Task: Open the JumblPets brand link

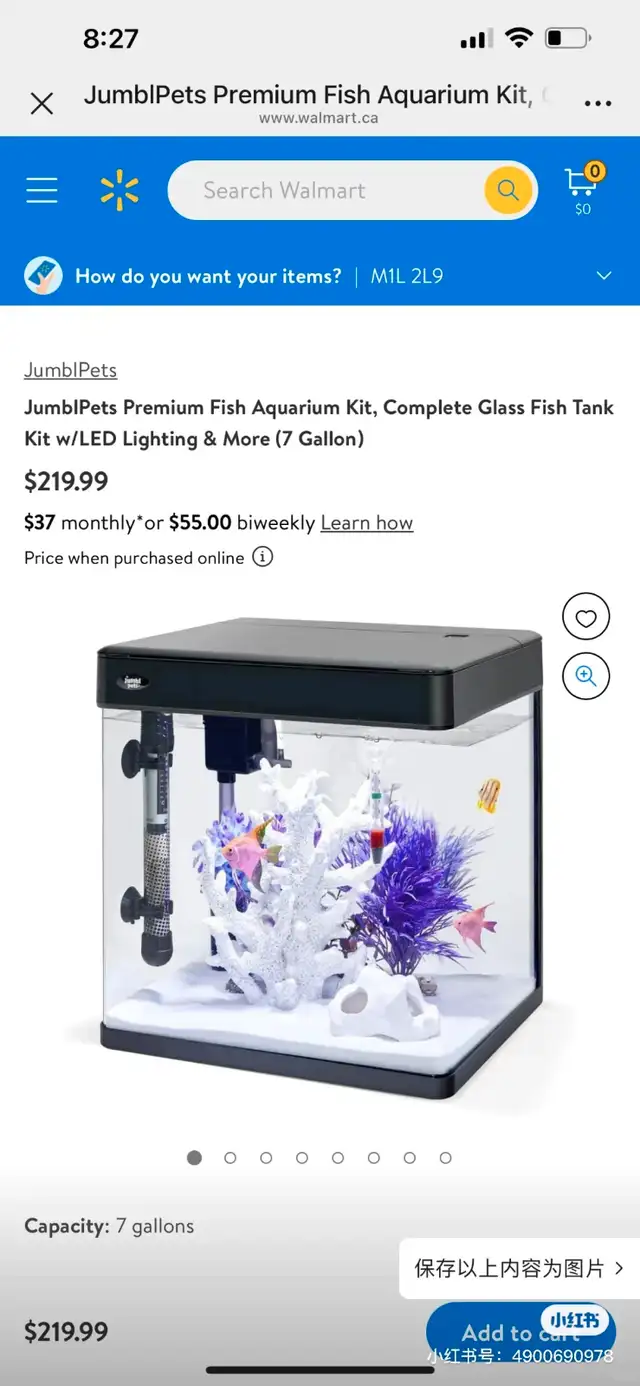Action: [70, 370]
